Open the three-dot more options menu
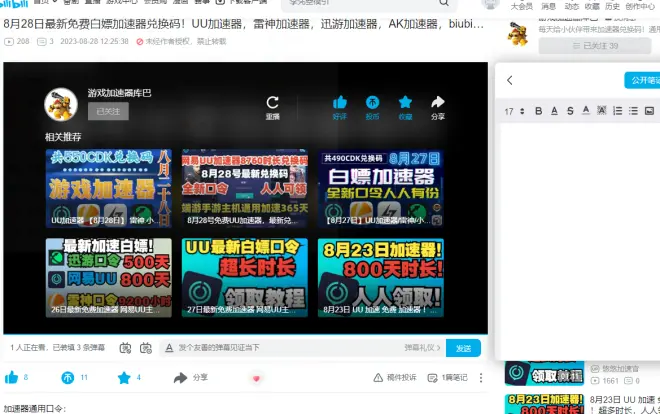Image resolution: width=660 pixels, height=414 pixels. [482, 378]
